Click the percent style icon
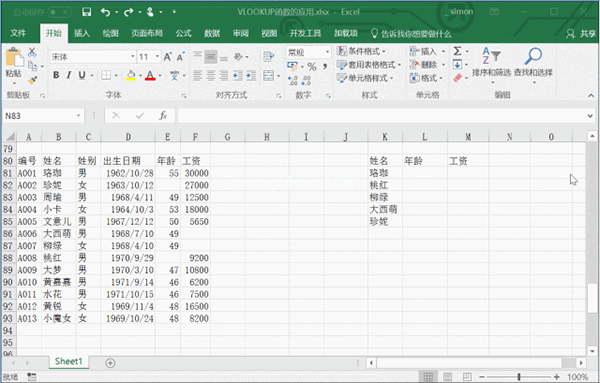600x383 pixels. 312,67
